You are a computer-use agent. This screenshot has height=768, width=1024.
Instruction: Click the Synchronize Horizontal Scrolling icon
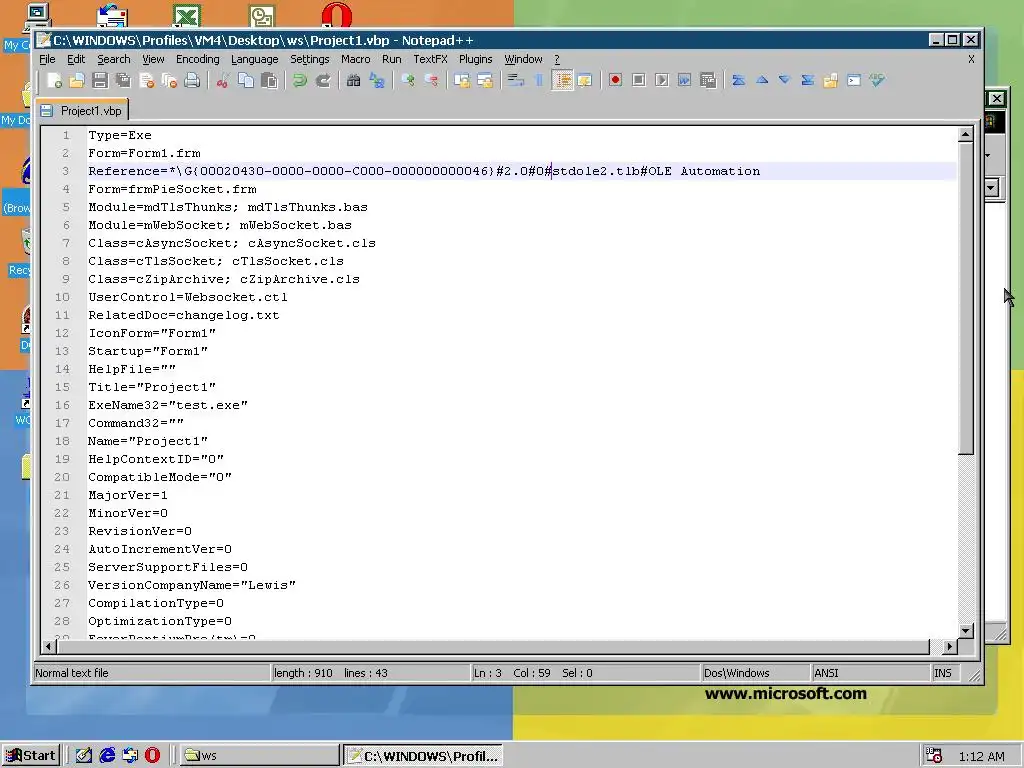coord(485,80)
